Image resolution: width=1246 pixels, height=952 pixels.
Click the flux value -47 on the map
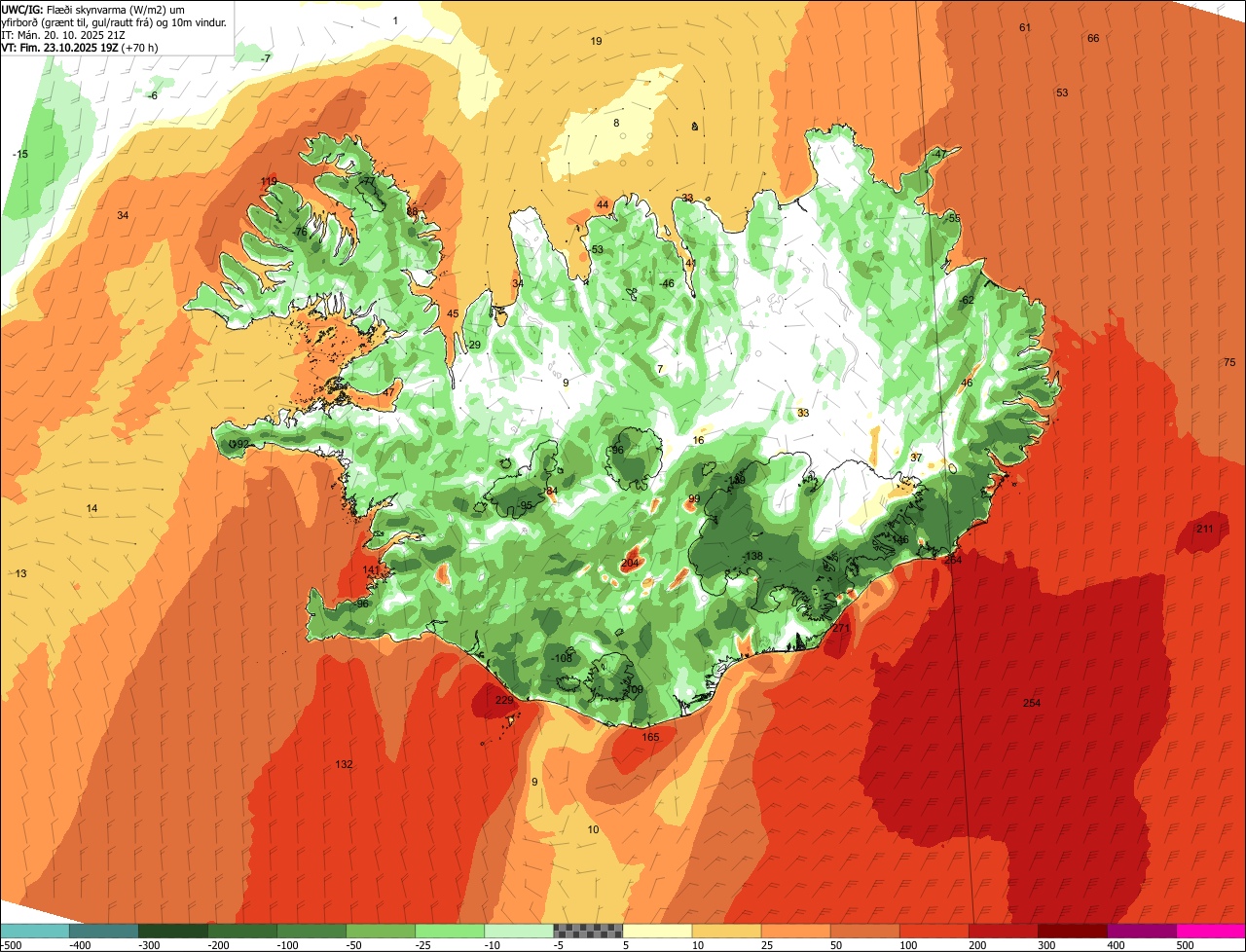[x=937, y=155]
